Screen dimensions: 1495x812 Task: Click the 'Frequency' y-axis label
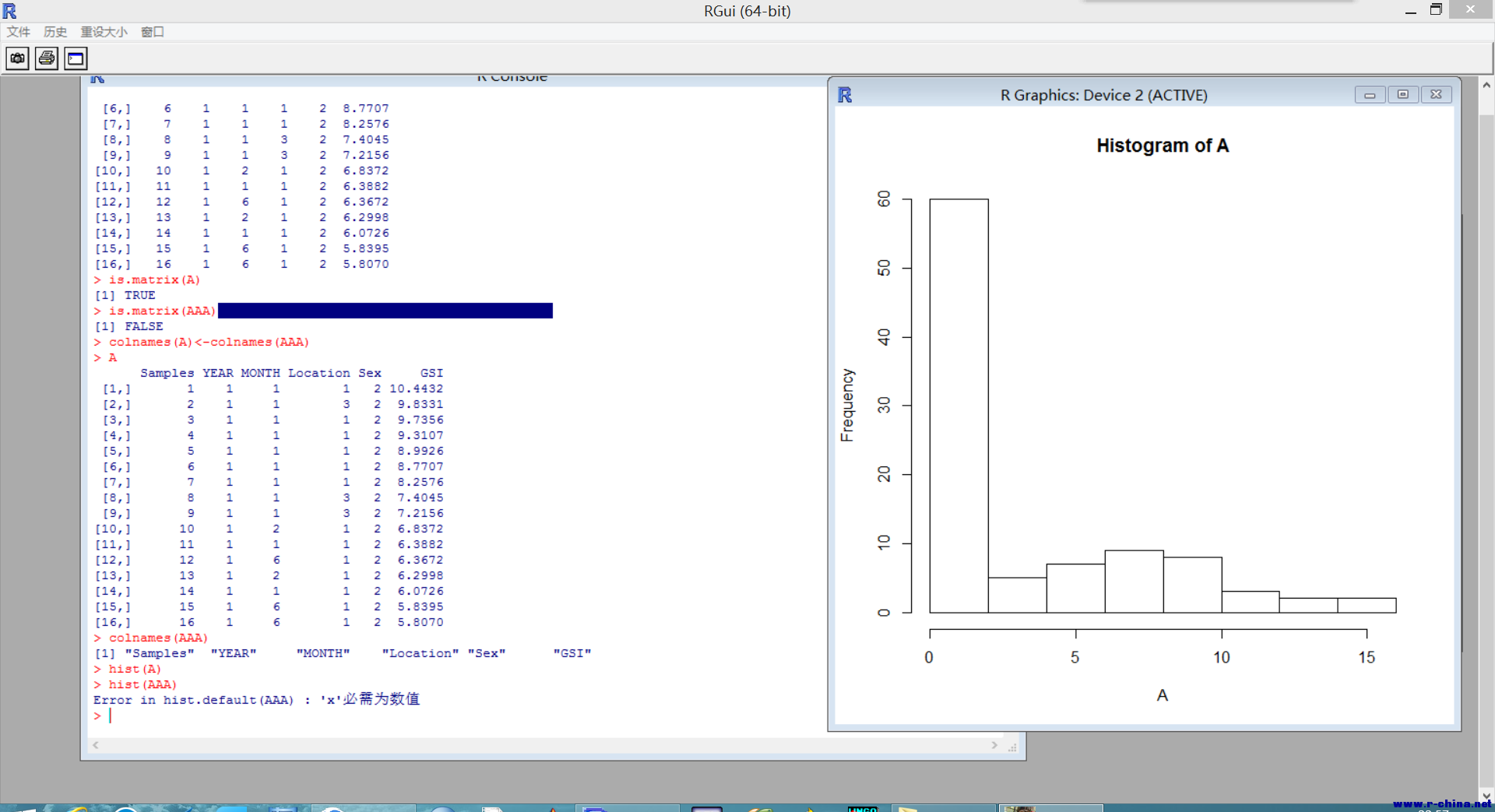[x=847, y=406]
